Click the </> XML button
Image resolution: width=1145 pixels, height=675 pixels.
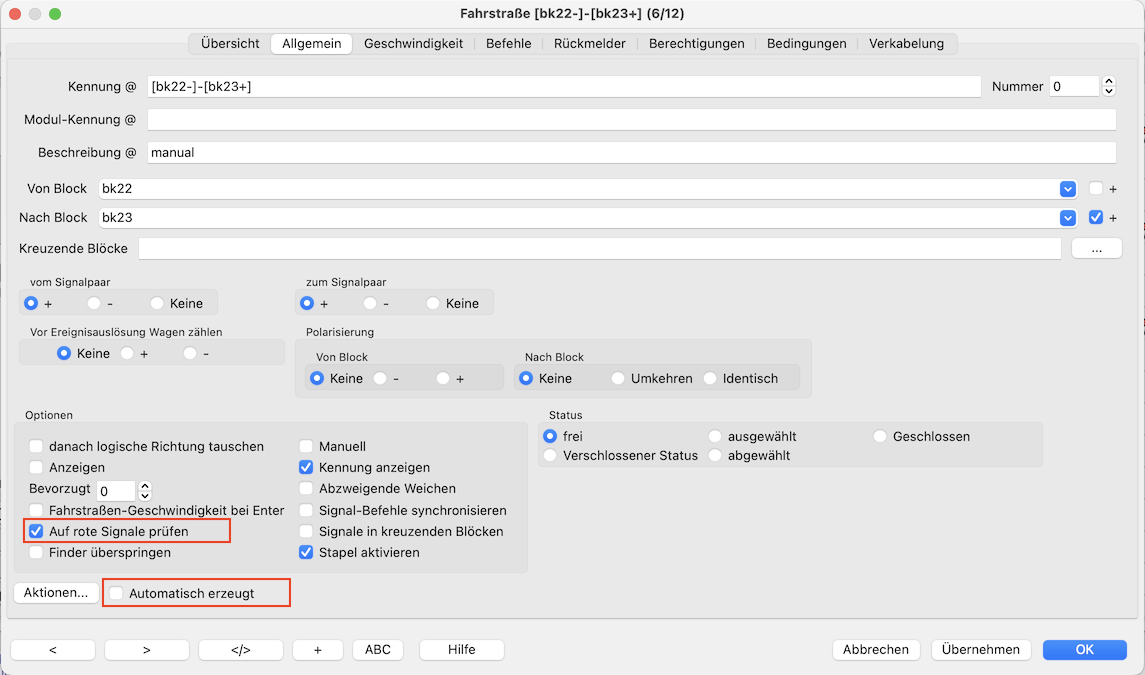(x=240, y=649)
